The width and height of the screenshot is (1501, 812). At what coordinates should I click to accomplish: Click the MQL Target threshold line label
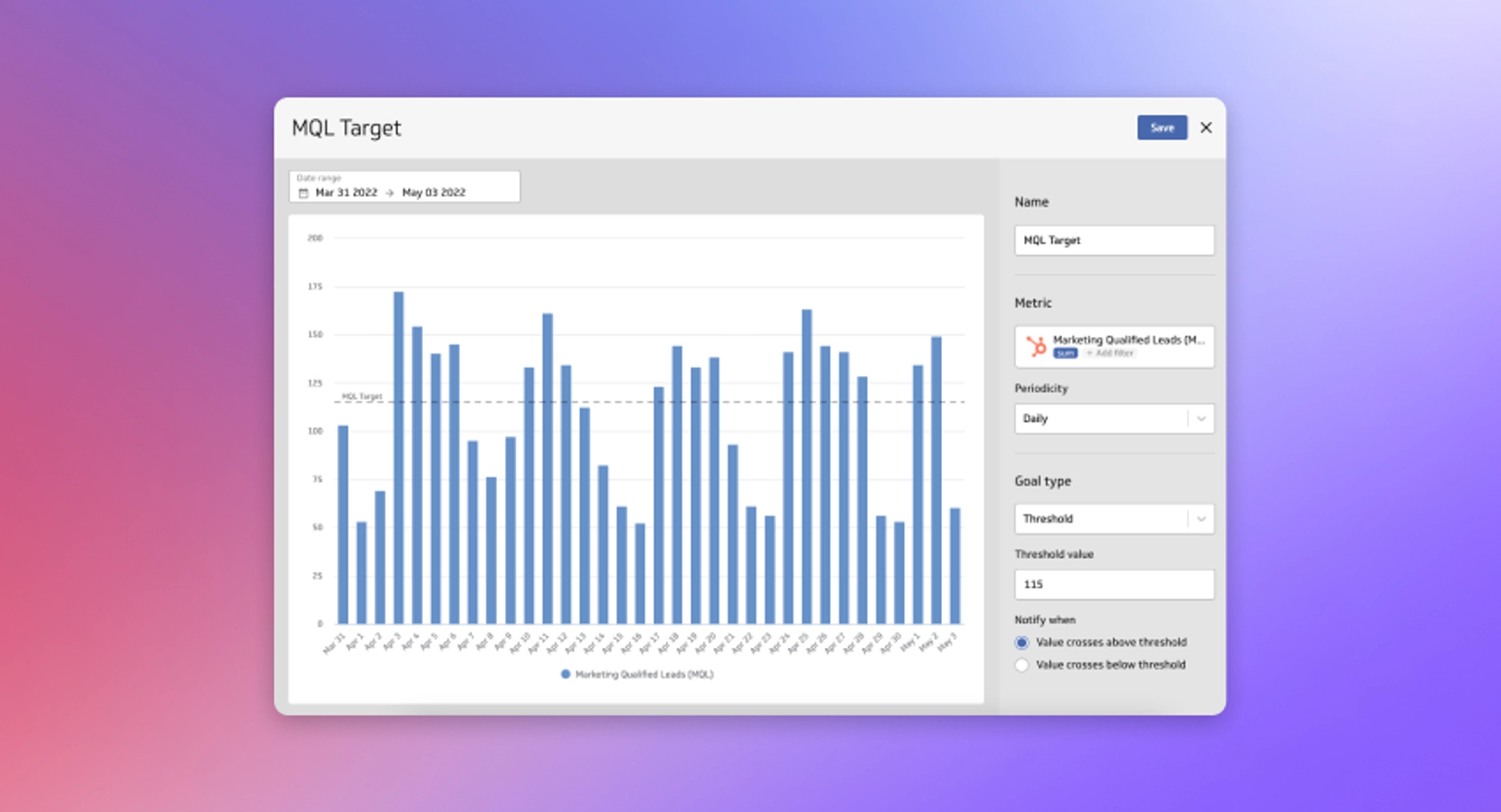[x=362, y=396]
